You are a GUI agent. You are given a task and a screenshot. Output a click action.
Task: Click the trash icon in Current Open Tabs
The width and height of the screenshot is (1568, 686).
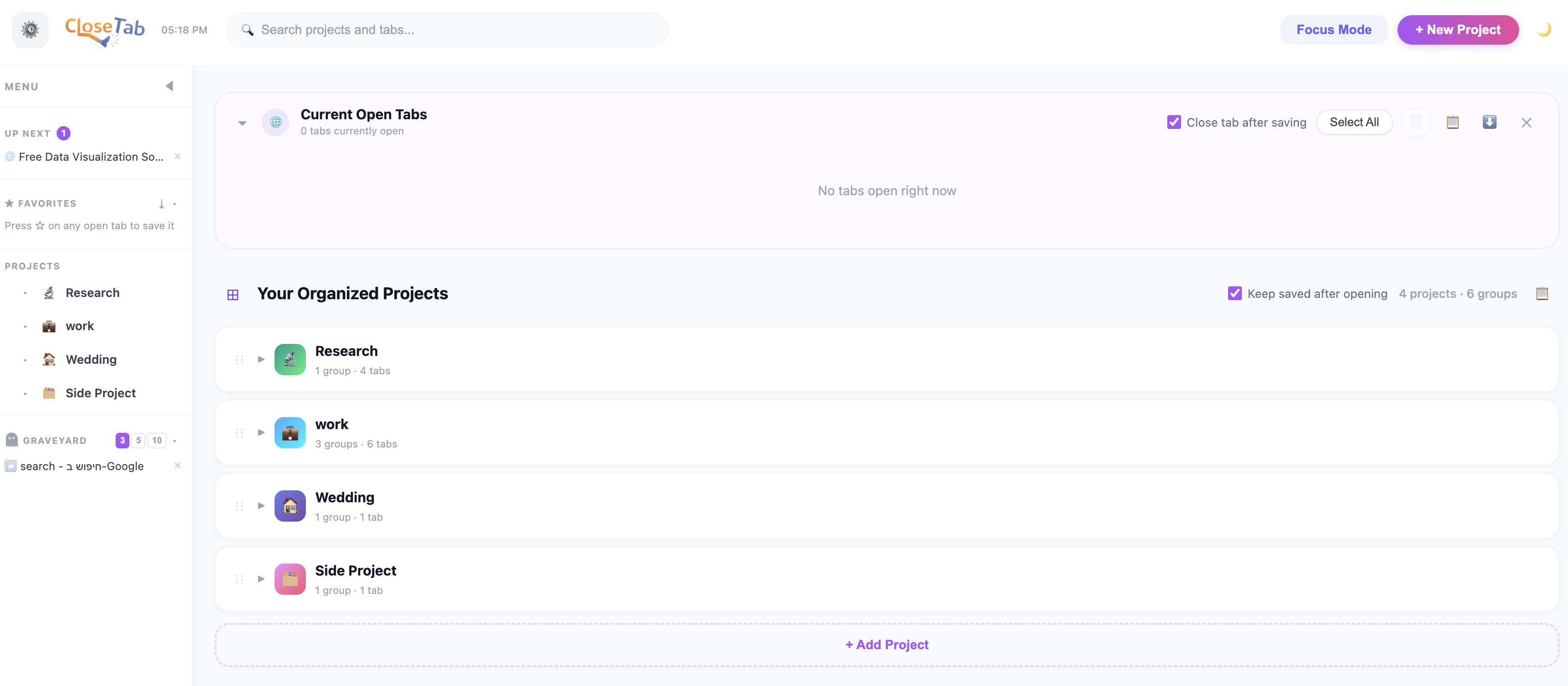1416,122
